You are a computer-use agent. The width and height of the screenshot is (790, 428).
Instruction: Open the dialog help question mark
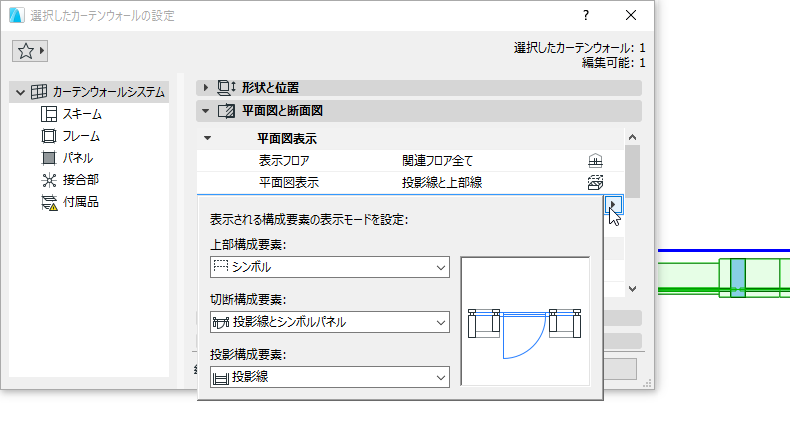pos(585,16)
